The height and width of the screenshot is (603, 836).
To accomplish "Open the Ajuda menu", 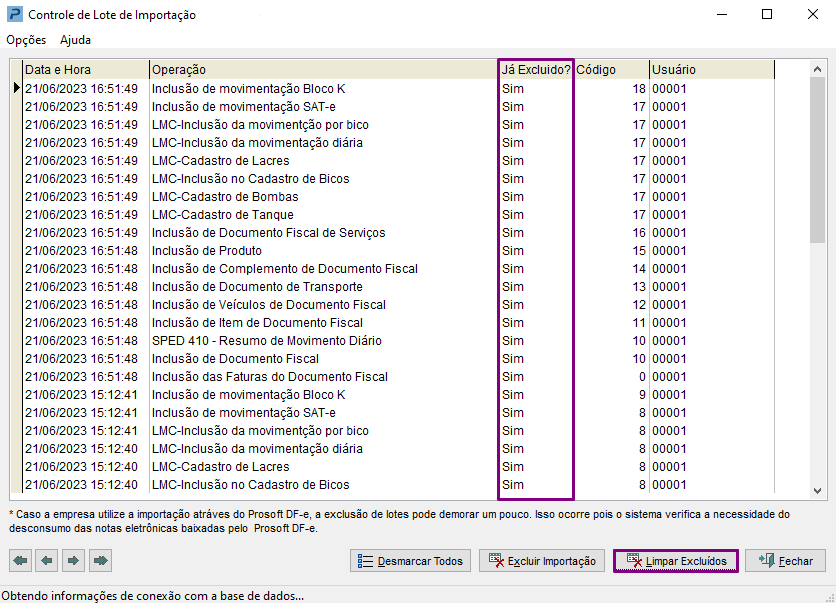I will [75, 40].
